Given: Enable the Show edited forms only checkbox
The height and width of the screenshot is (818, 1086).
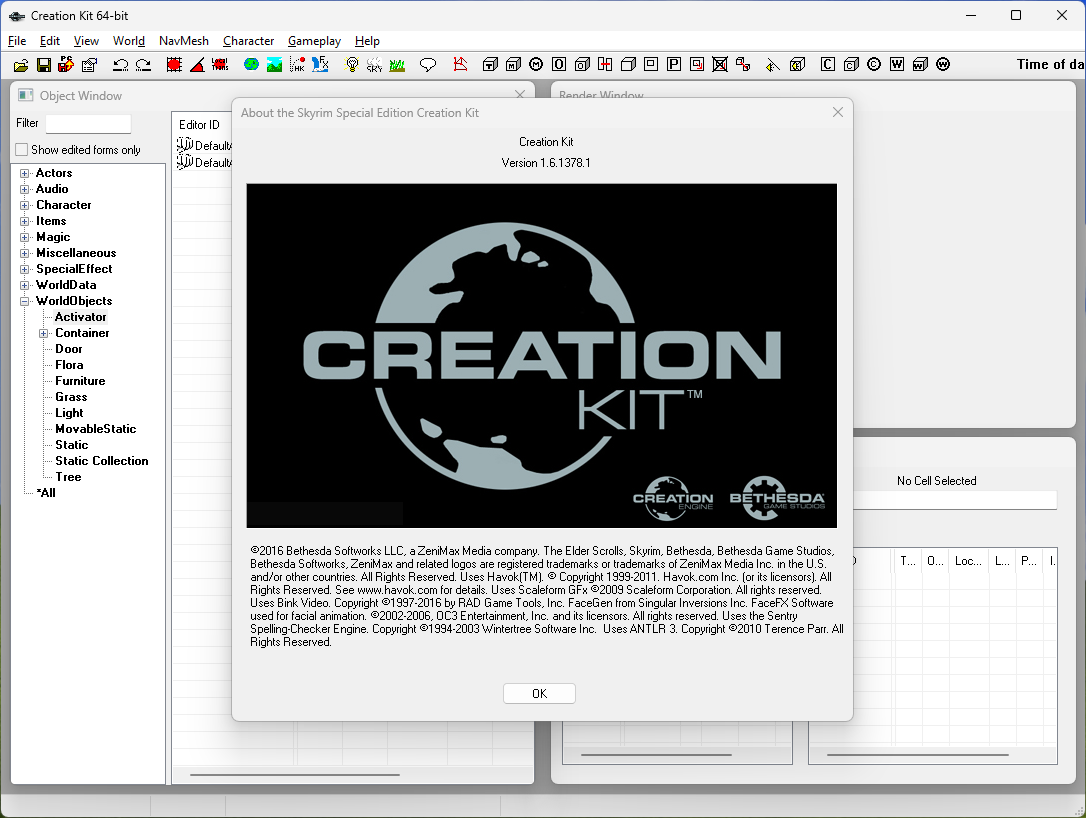Looking at the screenshot, I should pos(21,150).
